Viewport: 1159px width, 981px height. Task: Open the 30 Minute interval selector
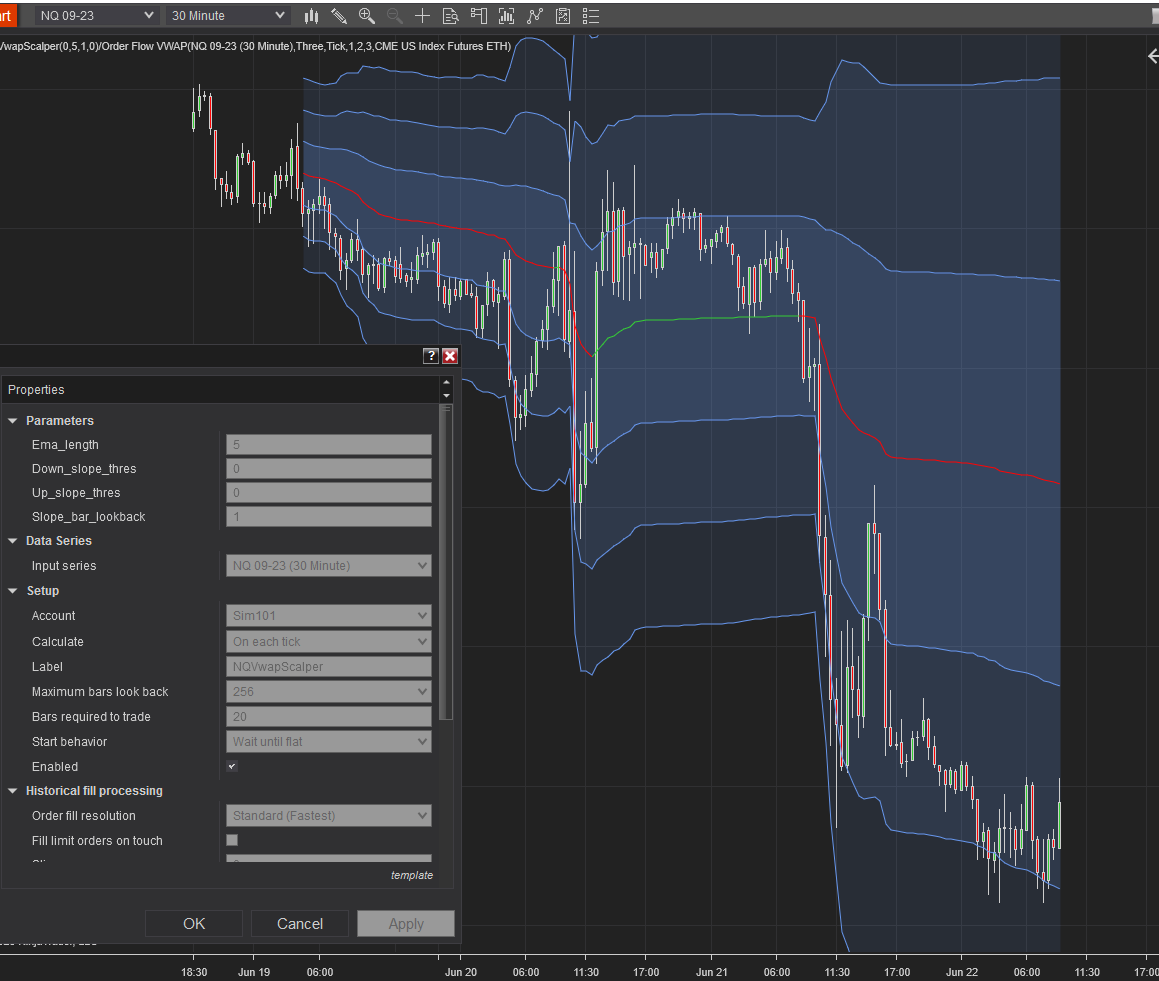tap(228, 16)
